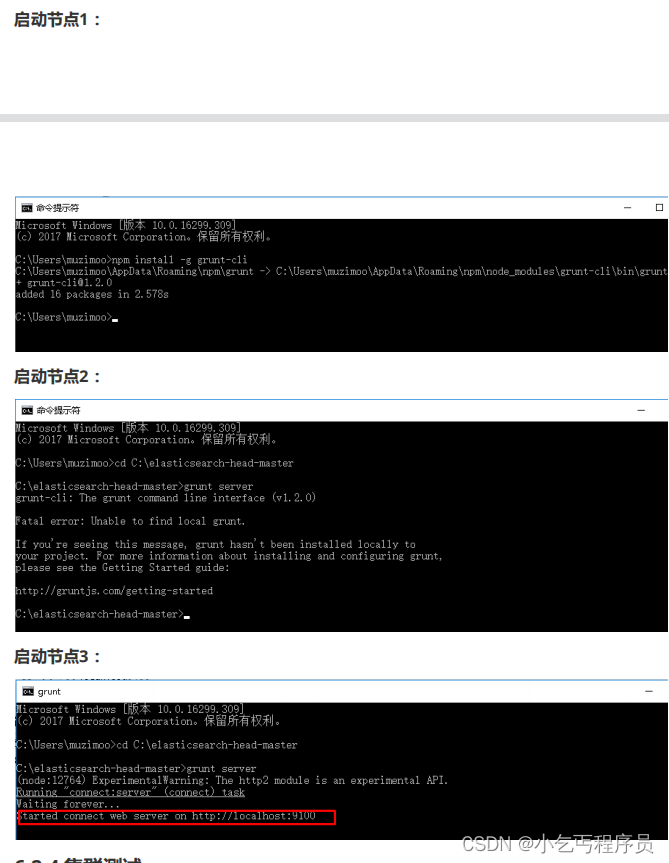This screenshot has width=669, height=863.
Task: Minimize the grunt console window
Action: [x=649, y=691]
